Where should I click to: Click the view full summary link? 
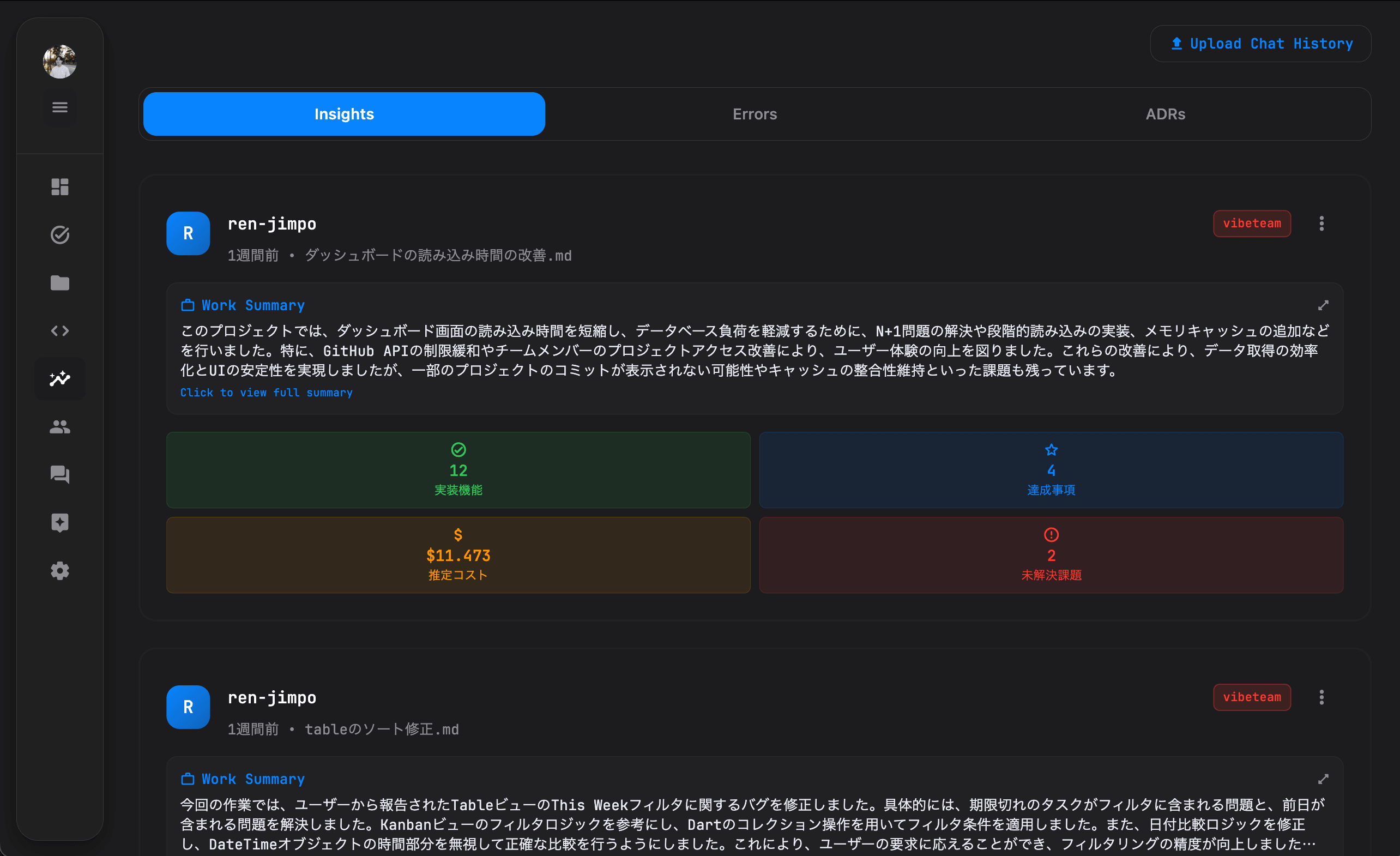click(267, 392)
